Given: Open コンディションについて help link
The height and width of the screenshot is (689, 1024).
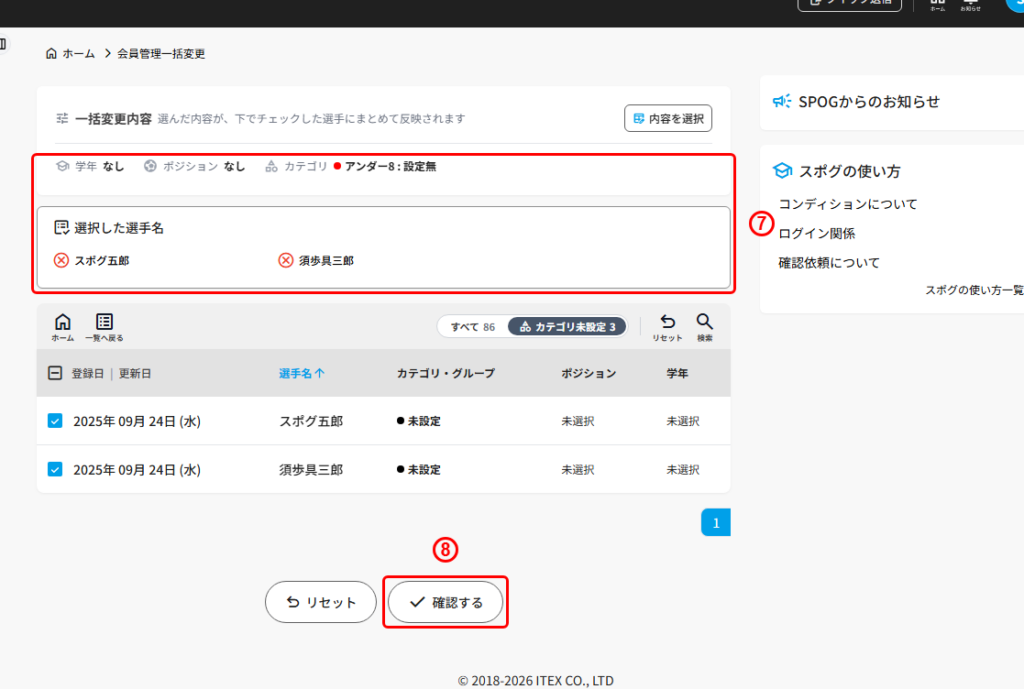Looking at the screenshot, I should 848,204.
